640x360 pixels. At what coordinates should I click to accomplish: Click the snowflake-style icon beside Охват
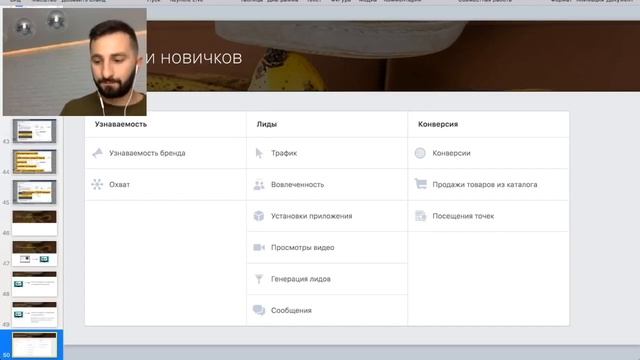(97, 184)
